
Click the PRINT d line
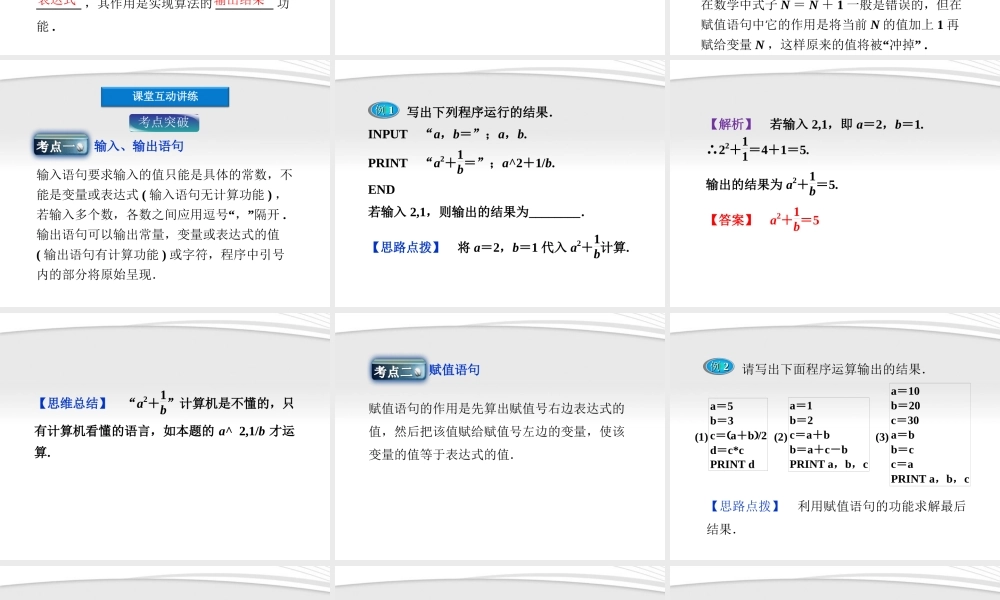coord(732,464)
